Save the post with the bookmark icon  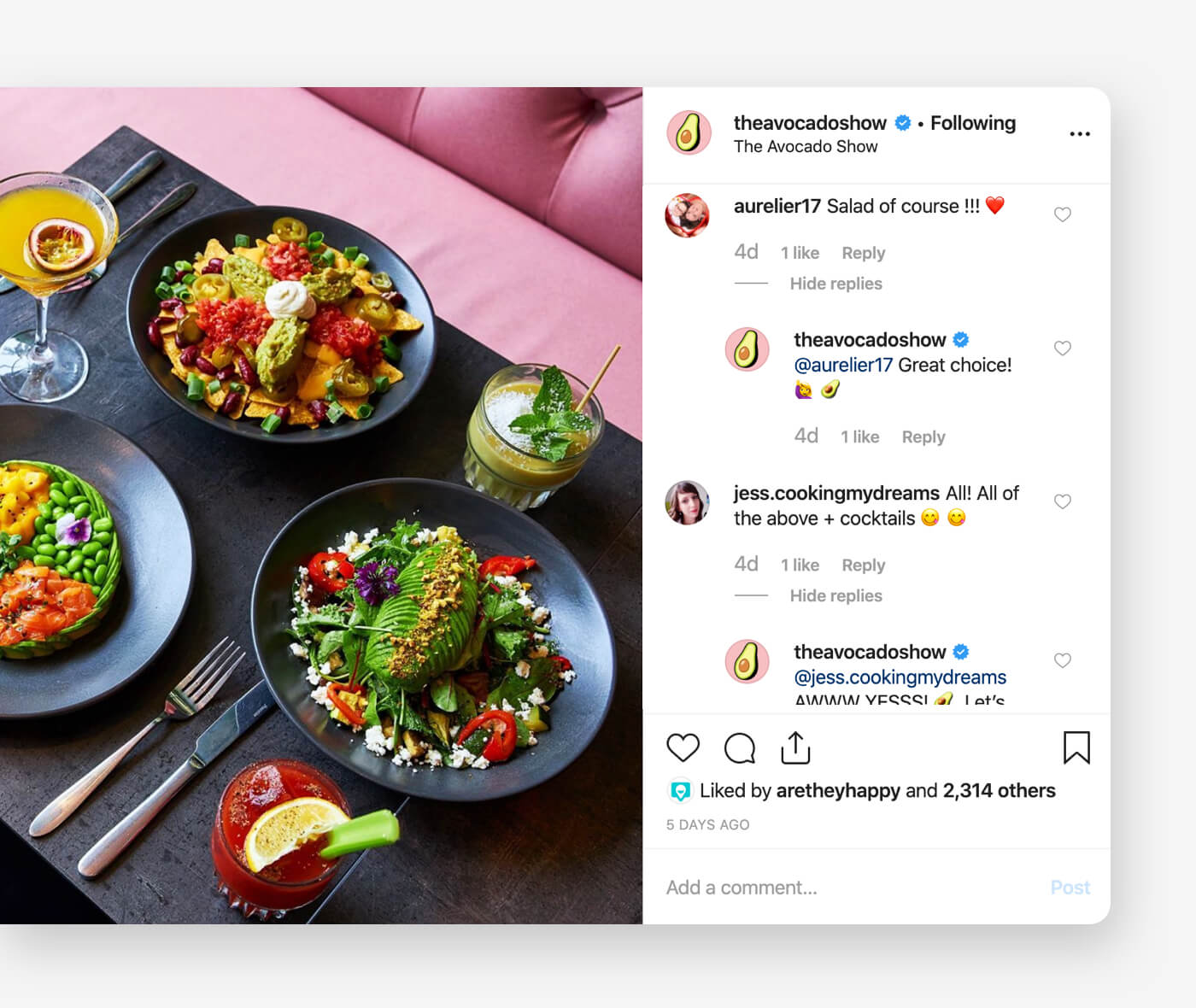coord(1076,747)
